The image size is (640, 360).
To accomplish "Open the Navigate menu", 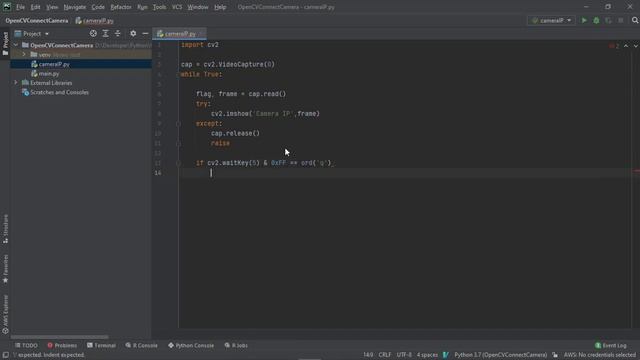I will pos(75,7).
